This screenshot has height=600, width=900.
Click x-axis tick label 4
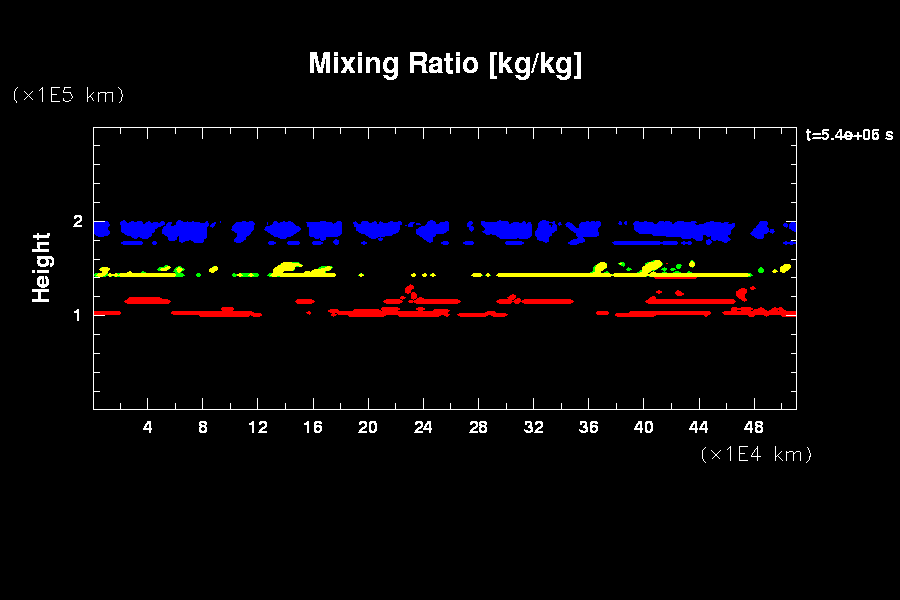pyautogui.click(x=148, y=428)
